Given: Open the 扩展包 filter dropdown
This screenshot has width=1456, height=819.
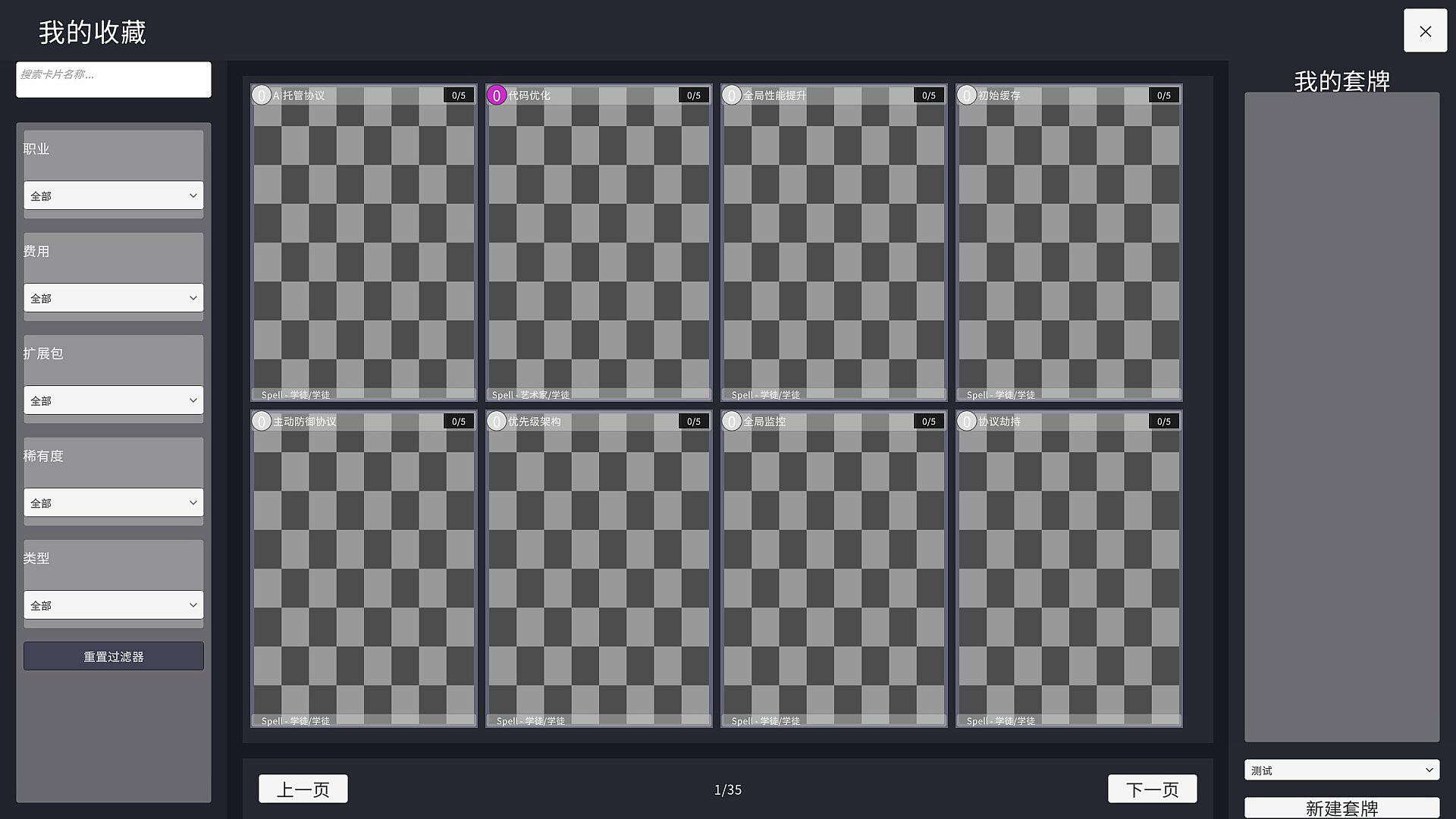Looking at the screenshot, I should coord(114,400).
